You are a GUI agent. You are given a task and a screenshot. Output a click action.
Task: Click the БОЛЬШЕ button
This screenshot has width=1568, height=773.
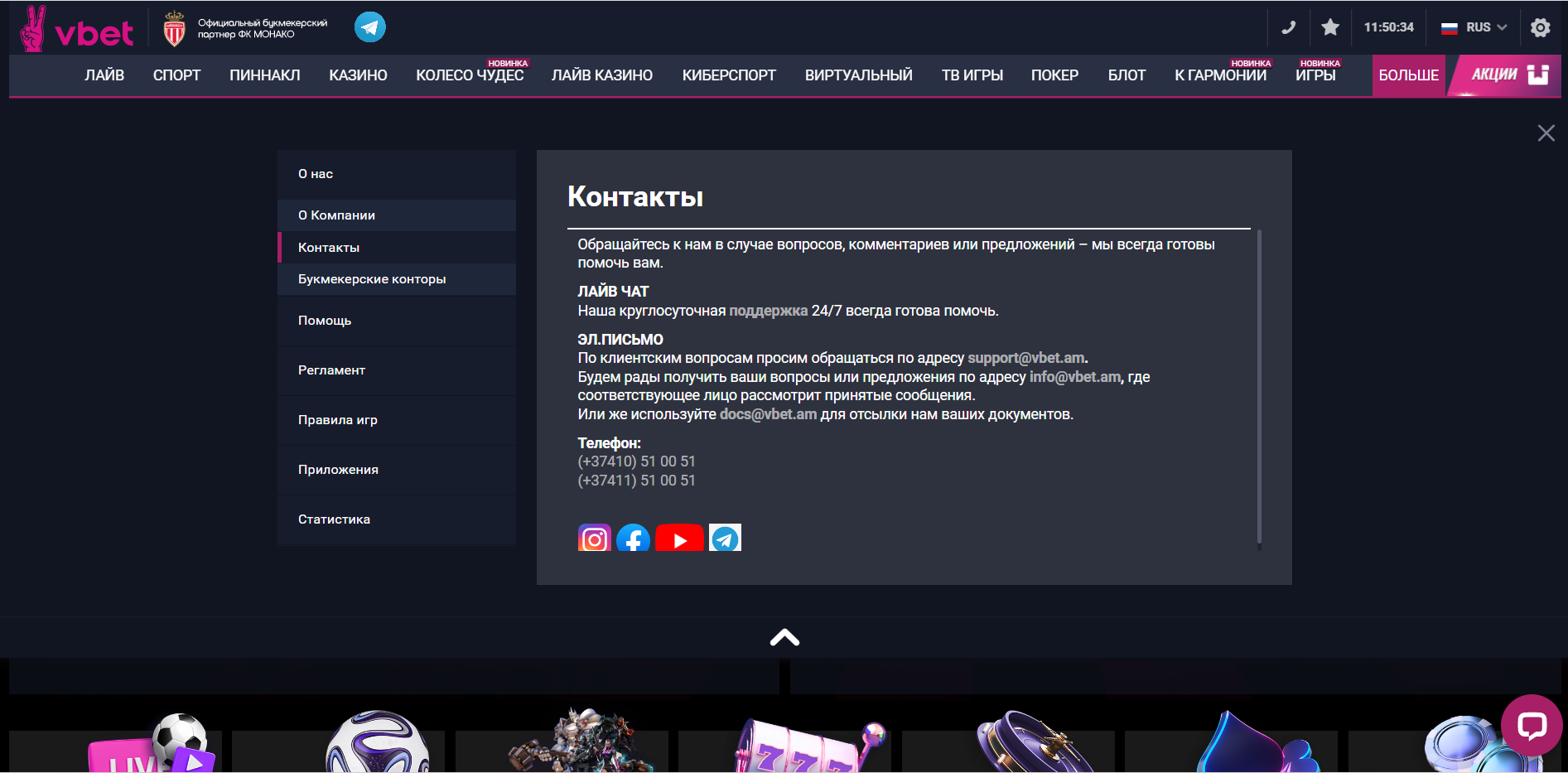pos(1408,75)
